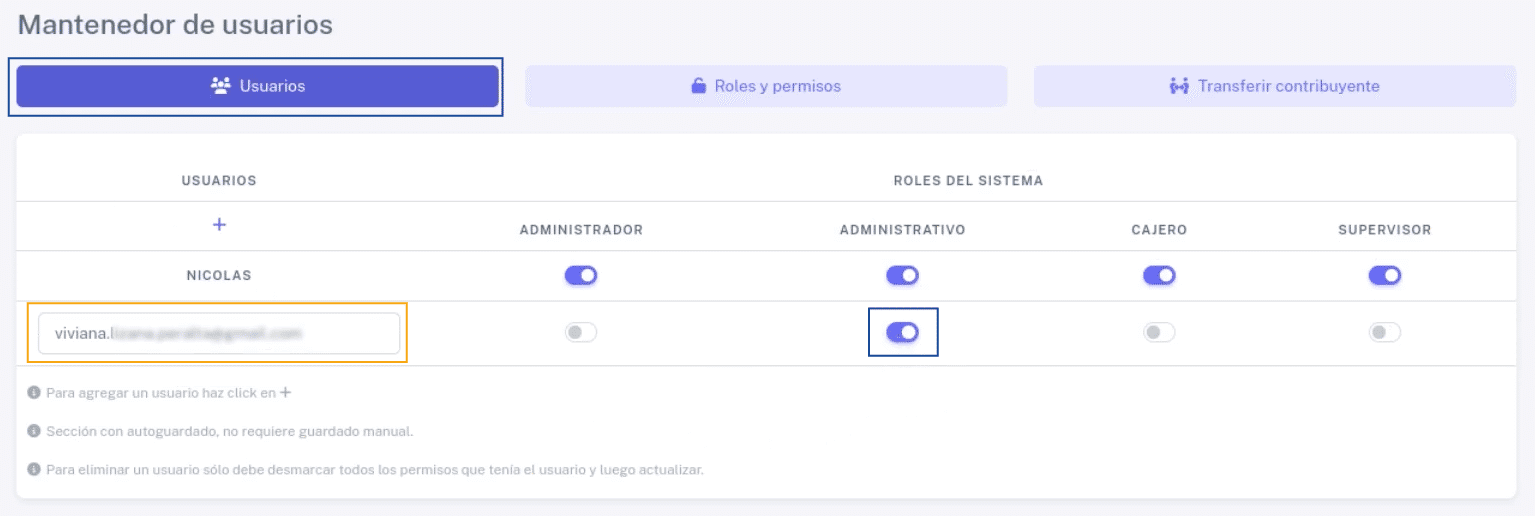
Task: Open the Roles y permisos tab
Action: pos(766,86)
